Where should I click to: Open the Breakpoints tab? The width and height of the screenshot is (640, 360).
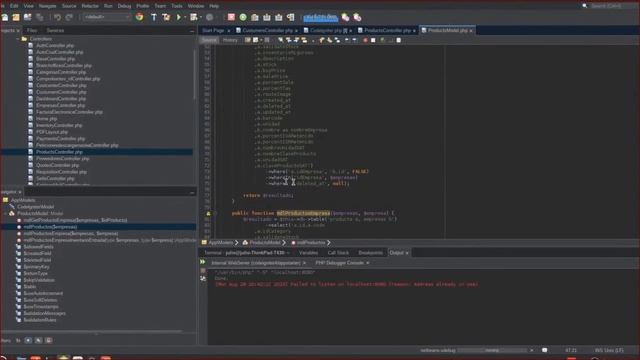coord(371,253)
